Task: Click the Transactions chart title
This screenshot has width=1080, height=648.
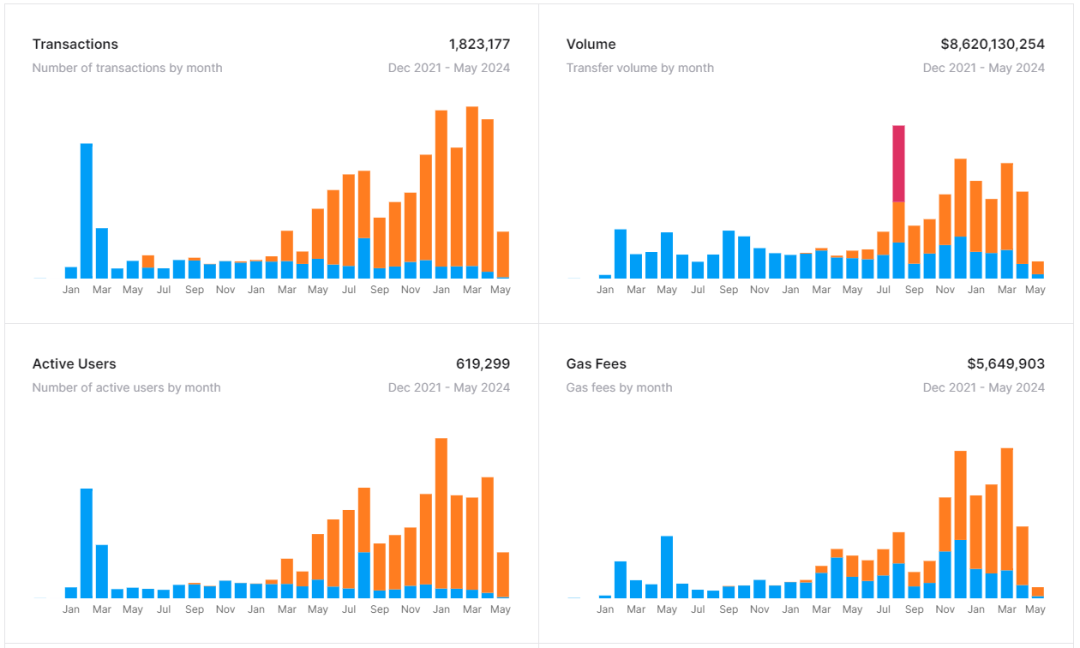Action: 75,44
